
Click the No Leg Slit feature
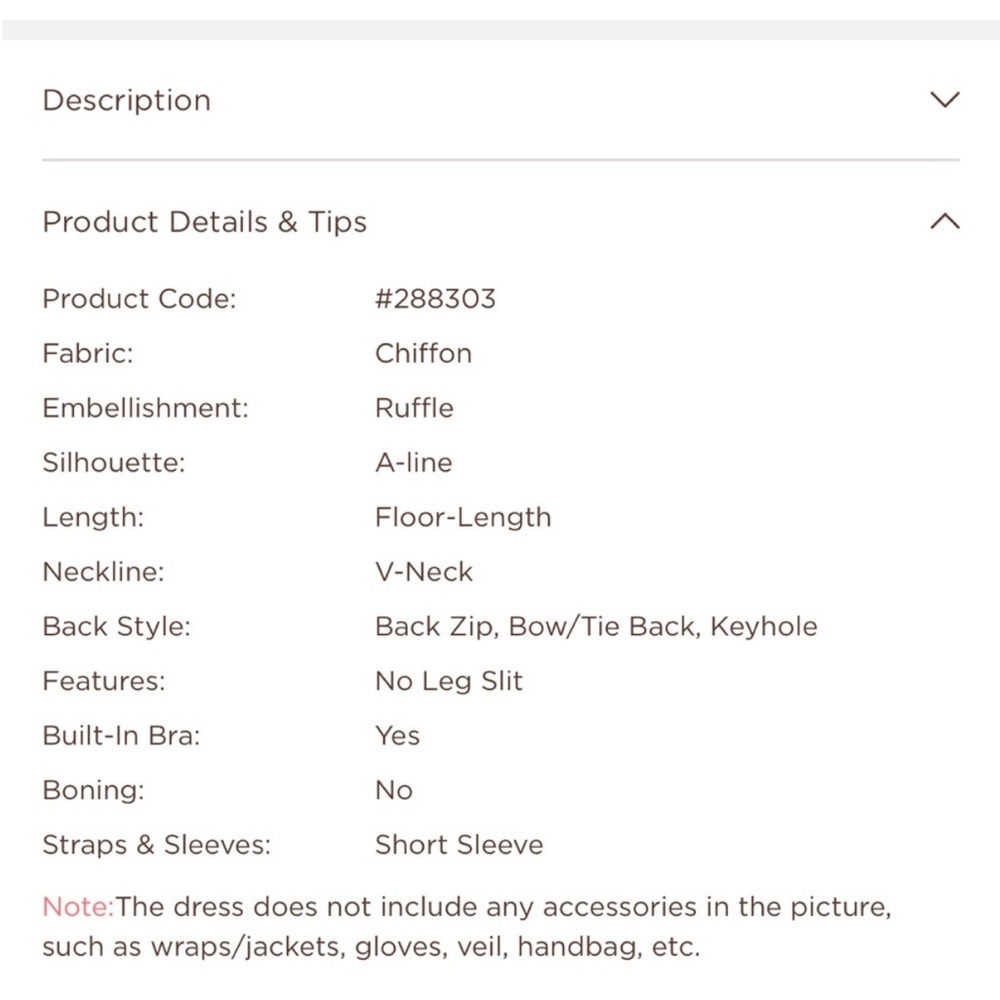[x=448, y=681]
